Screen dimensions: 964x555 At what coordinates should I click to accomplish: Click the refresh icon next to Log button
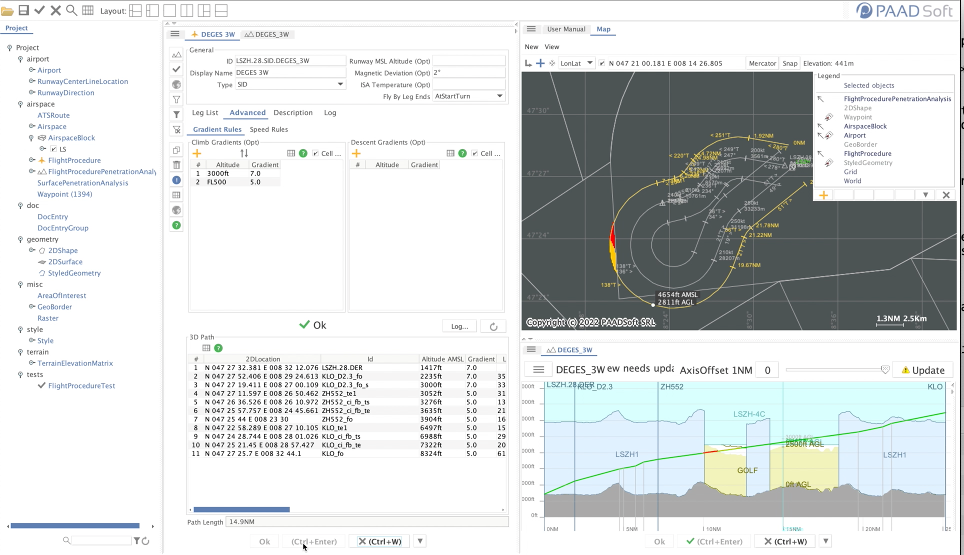(x=493, y=326)
